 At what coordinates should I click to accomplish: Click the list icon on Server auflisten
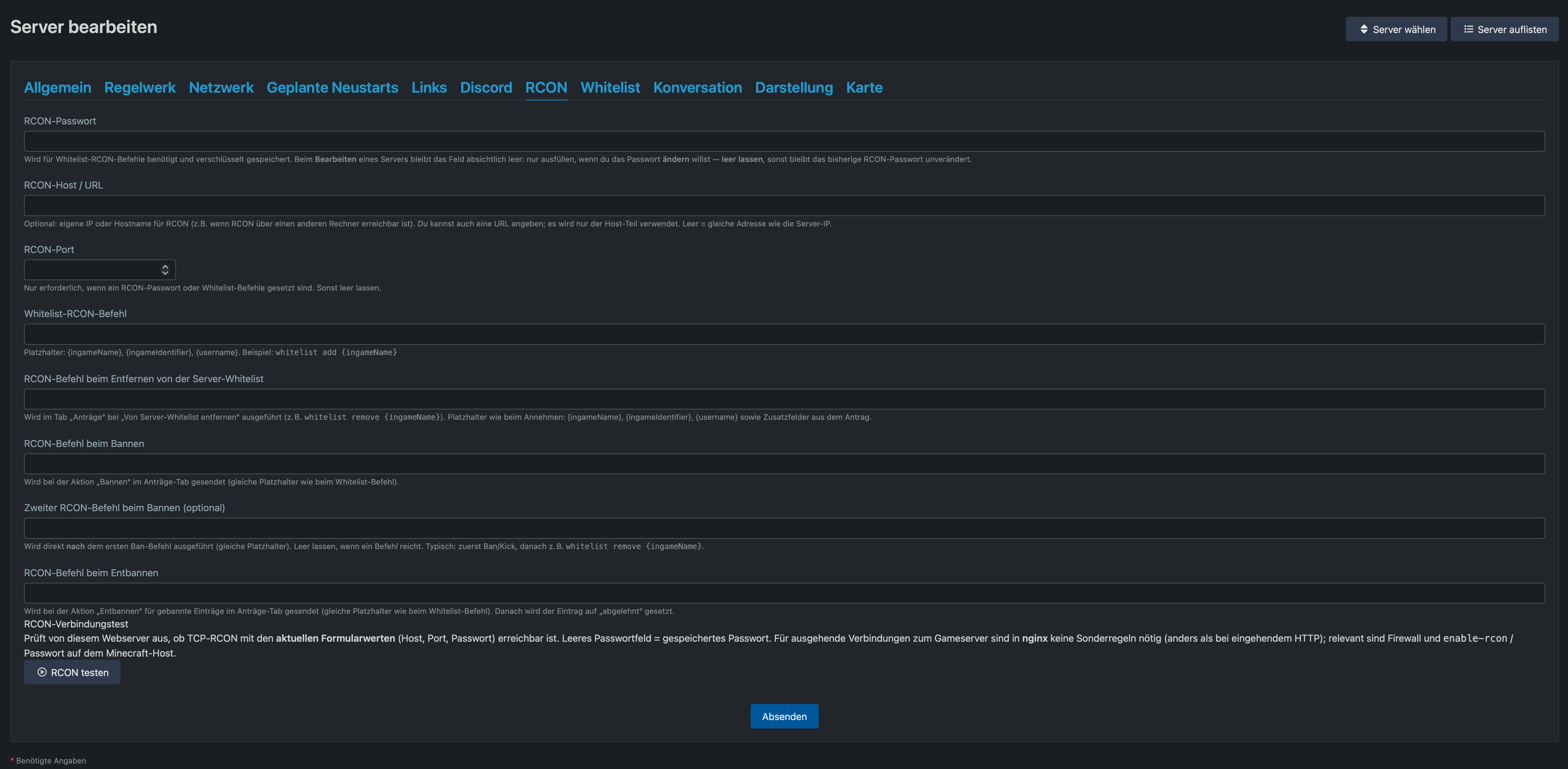1468,29
